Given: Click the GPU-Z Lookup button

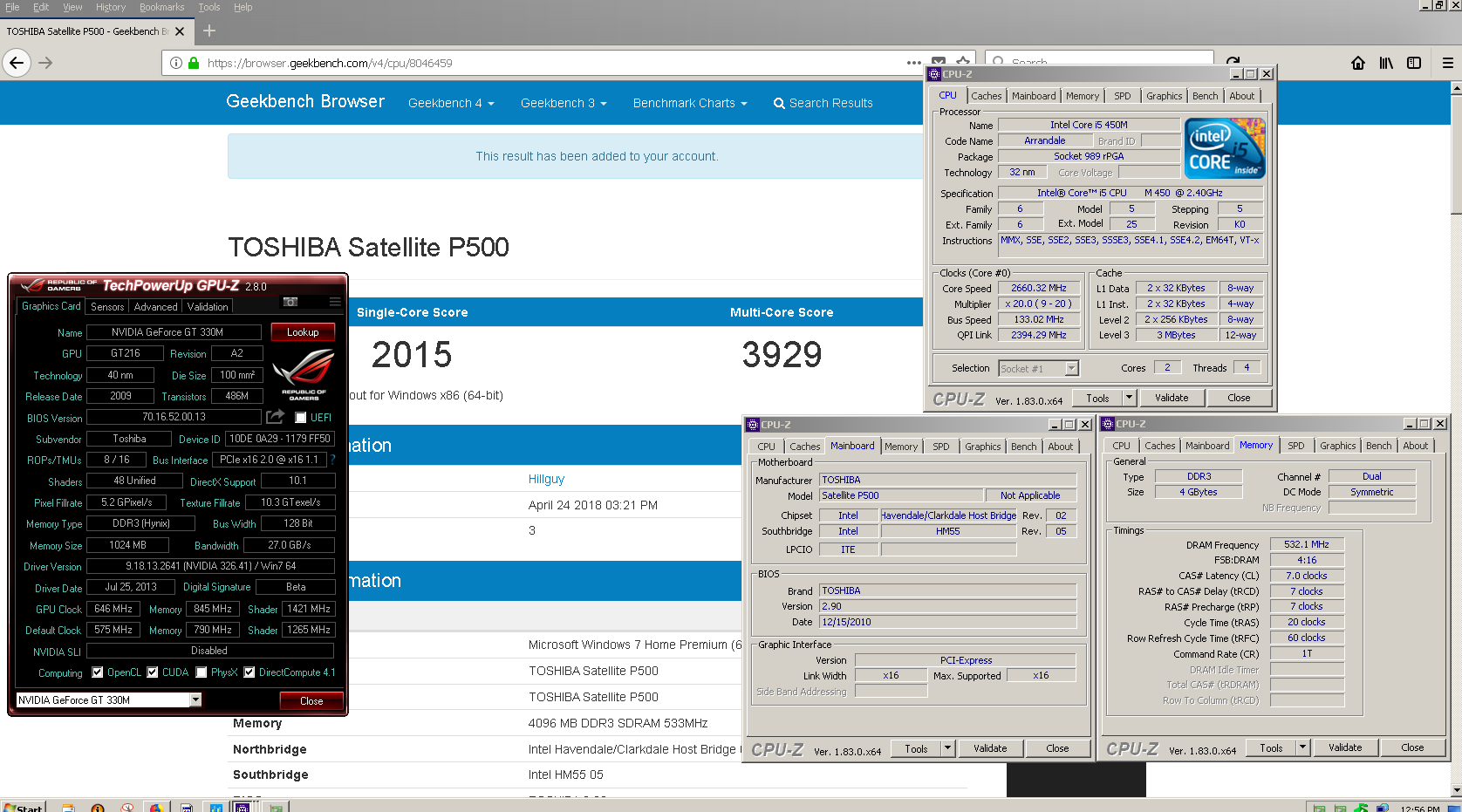Looking at the screenshot, I should (303, 332).
